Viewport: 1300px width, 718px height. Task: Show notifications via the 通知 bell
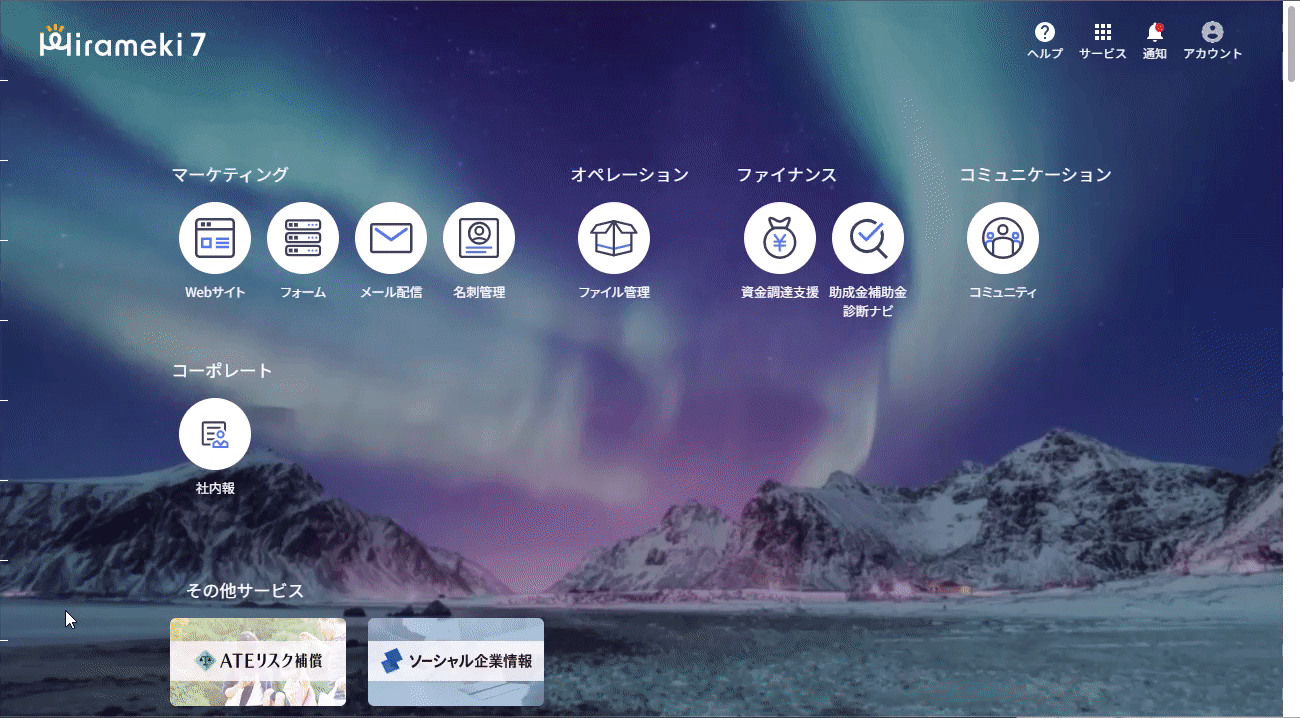[1155, 33]
